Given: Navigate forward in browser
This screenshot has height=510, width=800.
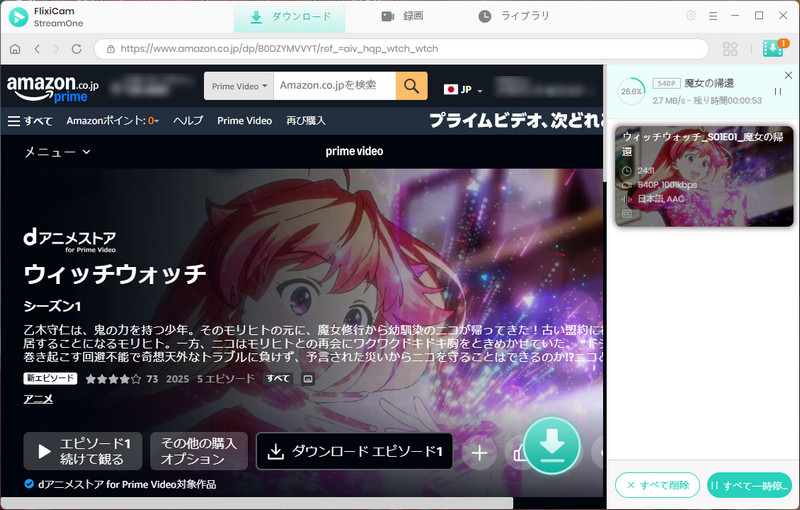Looking at the screenshot, I should pyautogui.click(x=57, y=49).
